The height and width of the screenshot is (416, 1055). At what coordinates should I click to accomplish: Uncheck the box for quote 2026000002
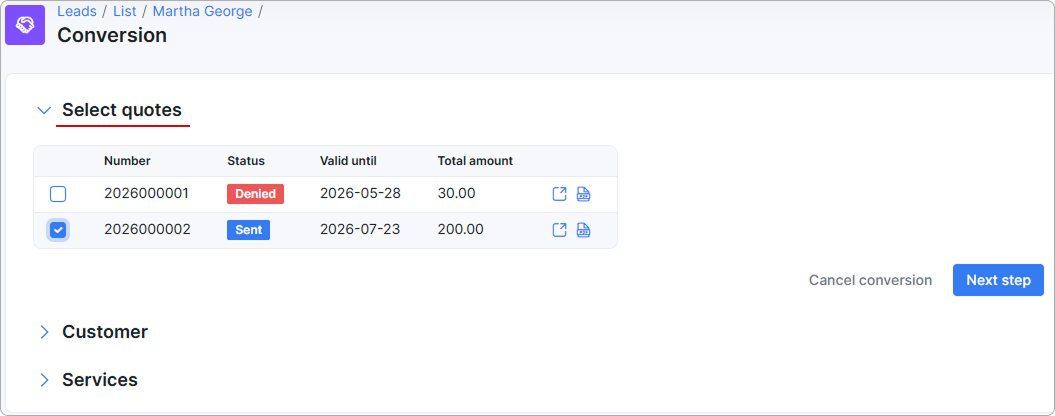(x=58, y=230)
